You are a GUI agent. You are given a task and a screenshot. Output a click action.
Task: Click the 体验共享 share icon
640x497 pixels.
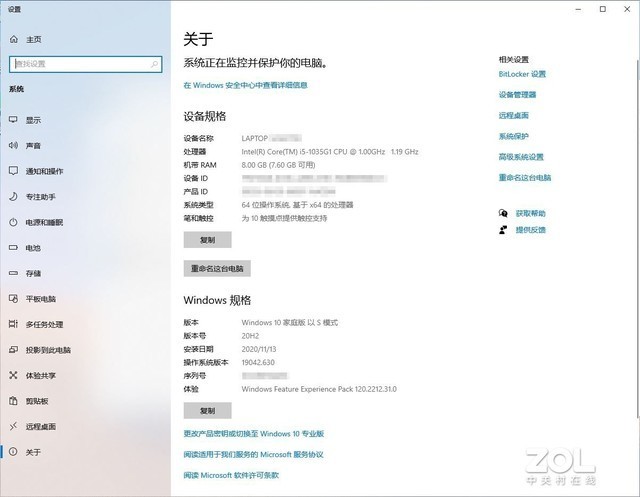coord(13,375)
